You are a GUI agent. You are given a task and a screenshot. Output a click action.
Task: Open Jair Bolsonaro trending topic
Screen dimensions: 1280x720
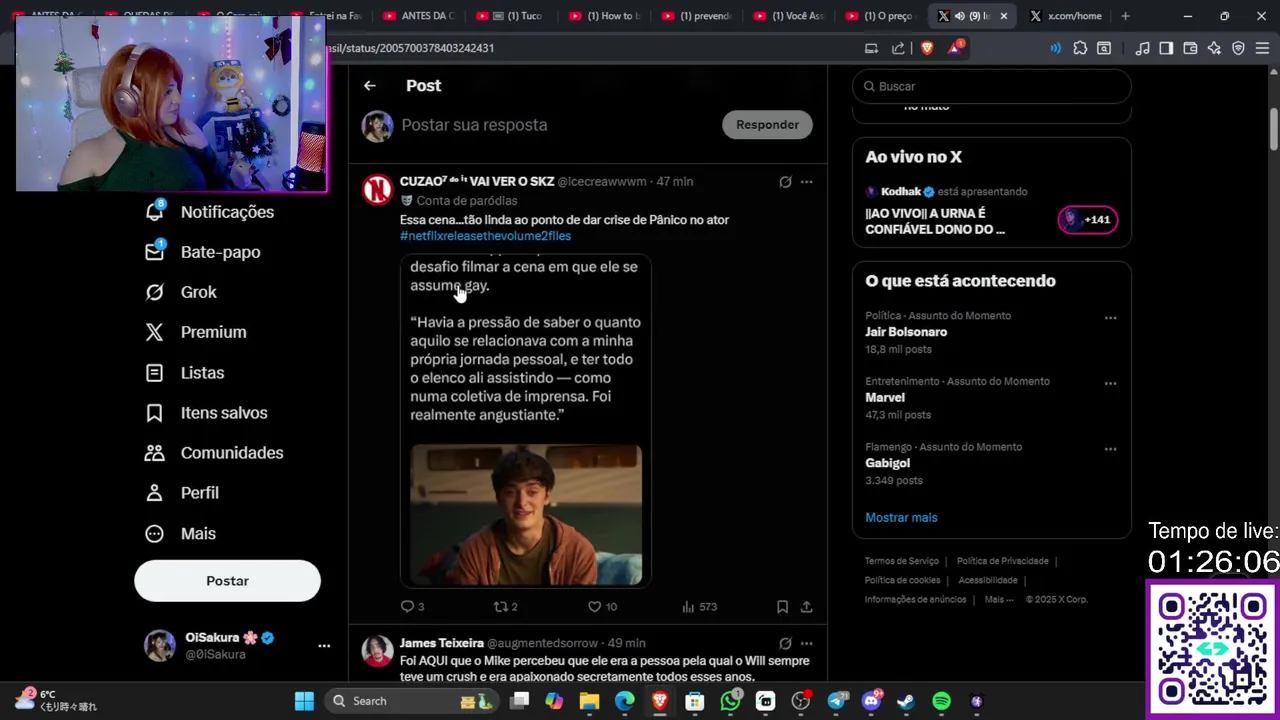coord(991,333)
